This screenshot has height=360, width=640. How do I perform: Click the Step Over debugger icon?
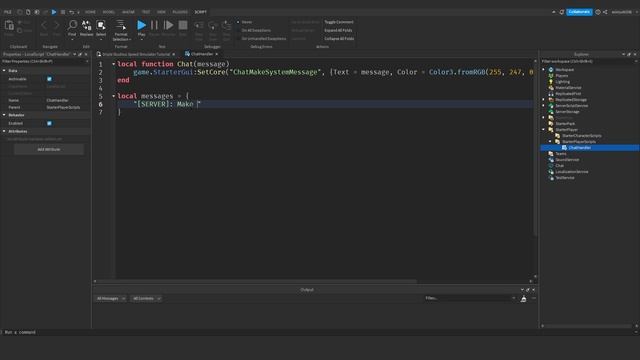213,26
